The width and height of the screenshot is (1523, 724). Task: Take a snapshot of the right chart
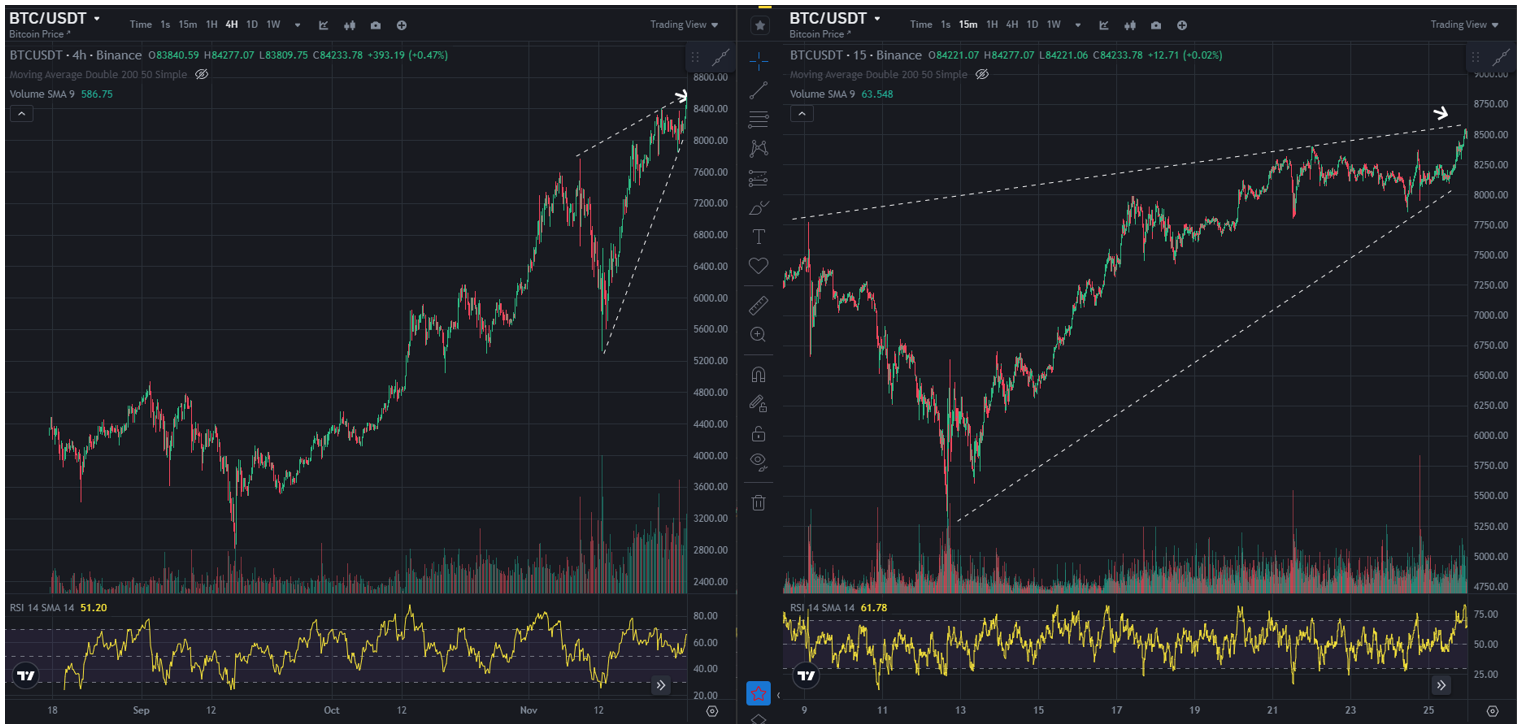point(1155,25)
